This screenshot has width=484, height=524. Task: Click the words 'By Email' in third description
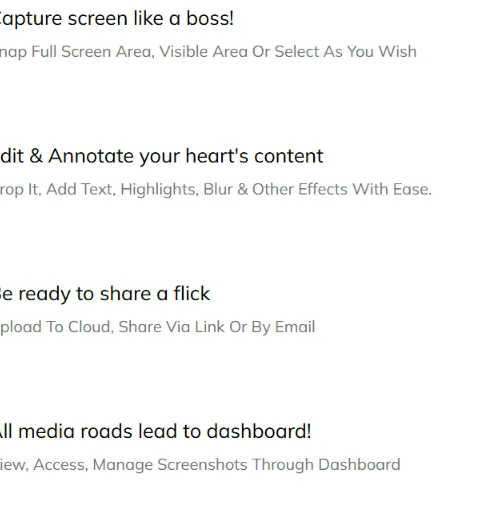[x=283, y=327]
